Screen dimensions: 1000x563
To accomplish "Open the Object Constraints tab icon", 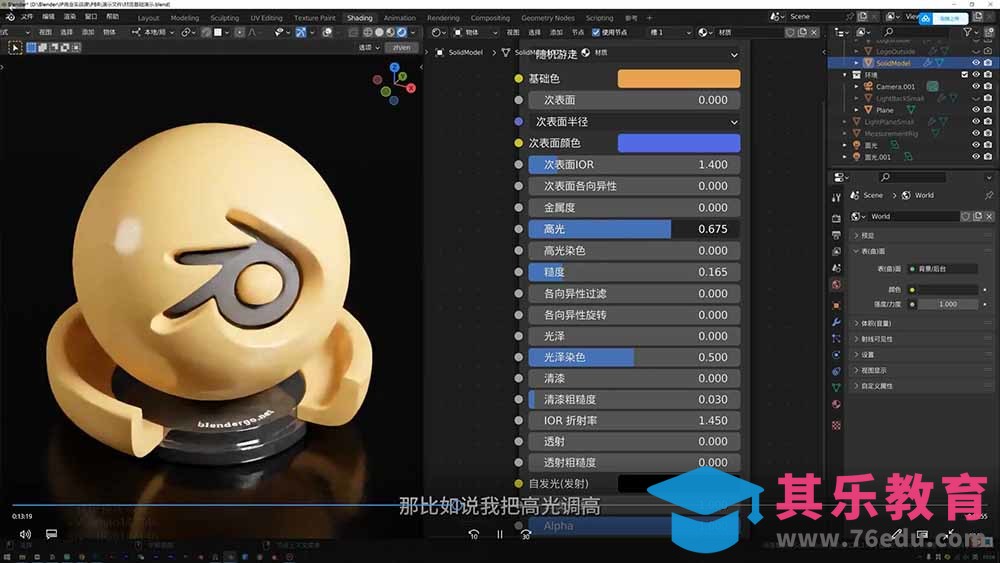I will pyautogui.click(x=836, y=371).
